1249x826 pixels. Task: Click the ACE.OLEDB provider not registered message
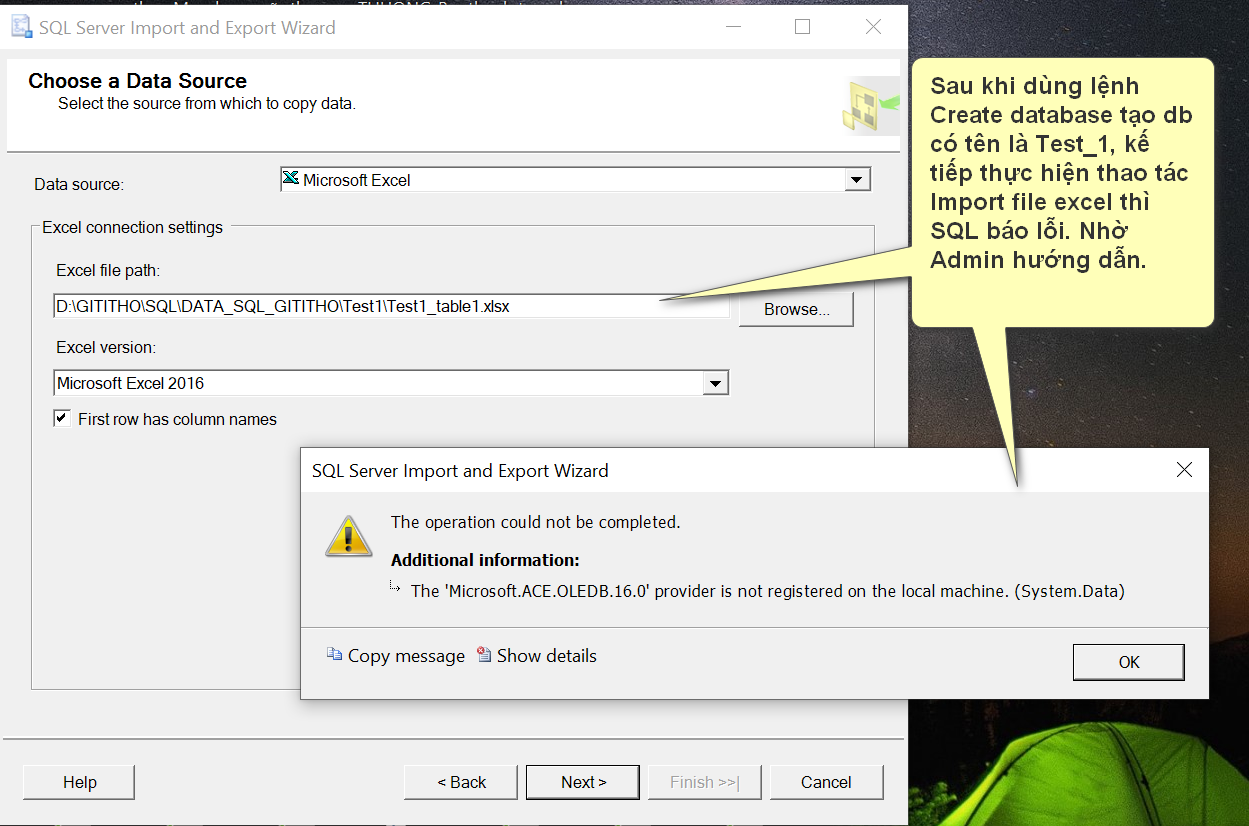768,591
